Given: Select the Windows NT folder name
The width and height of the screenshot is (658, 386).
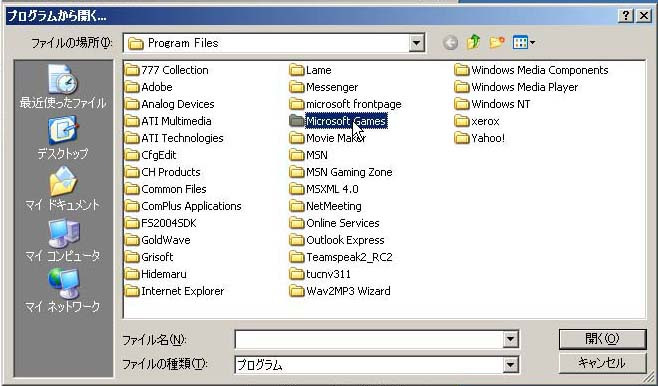Looking at the screenshot, I should (x=501, y=104).
